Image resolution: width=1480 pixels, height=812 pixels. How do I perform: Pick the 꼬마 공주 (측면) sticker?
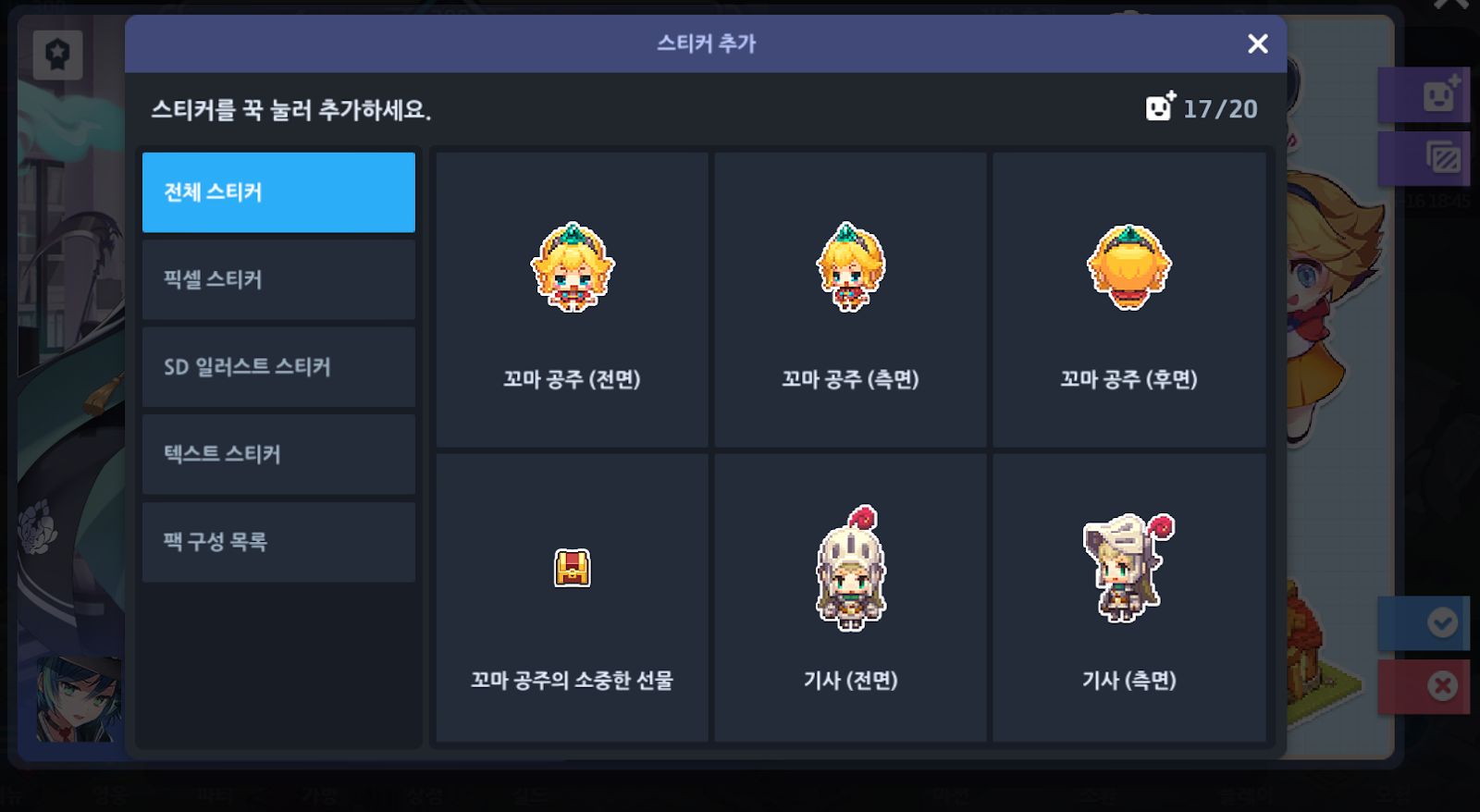click(850, 300)
